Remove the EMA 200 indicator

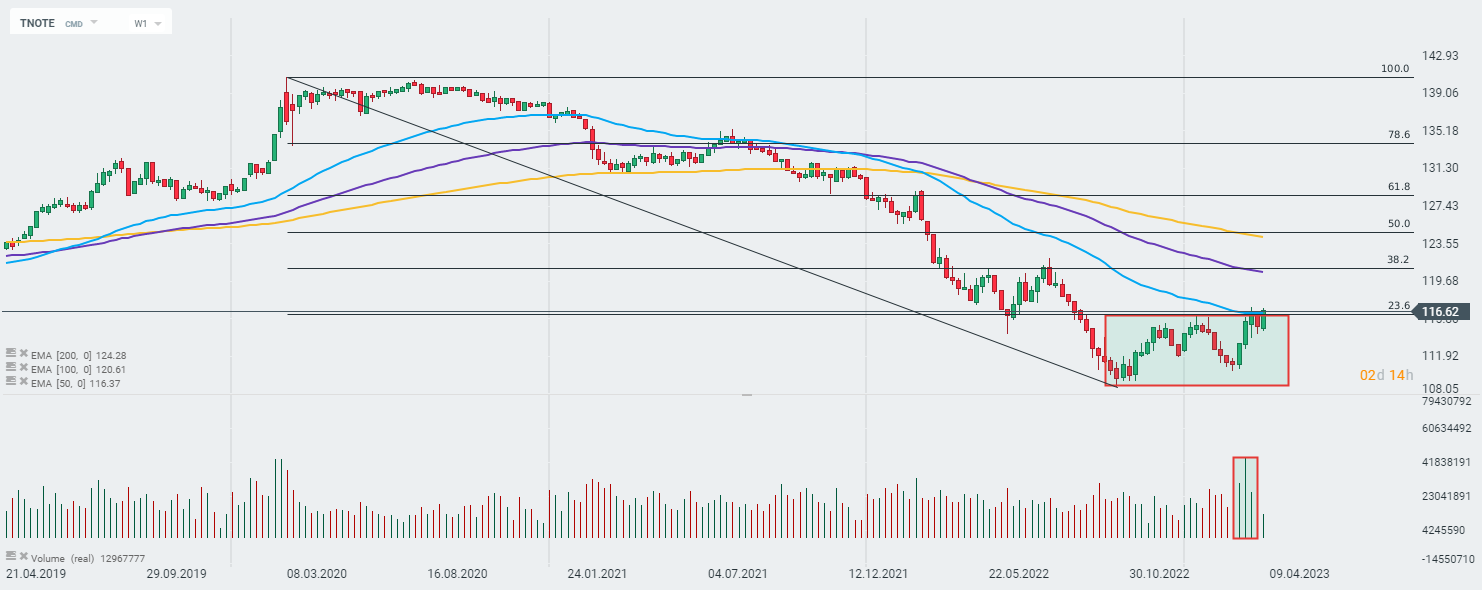point(22,354)
